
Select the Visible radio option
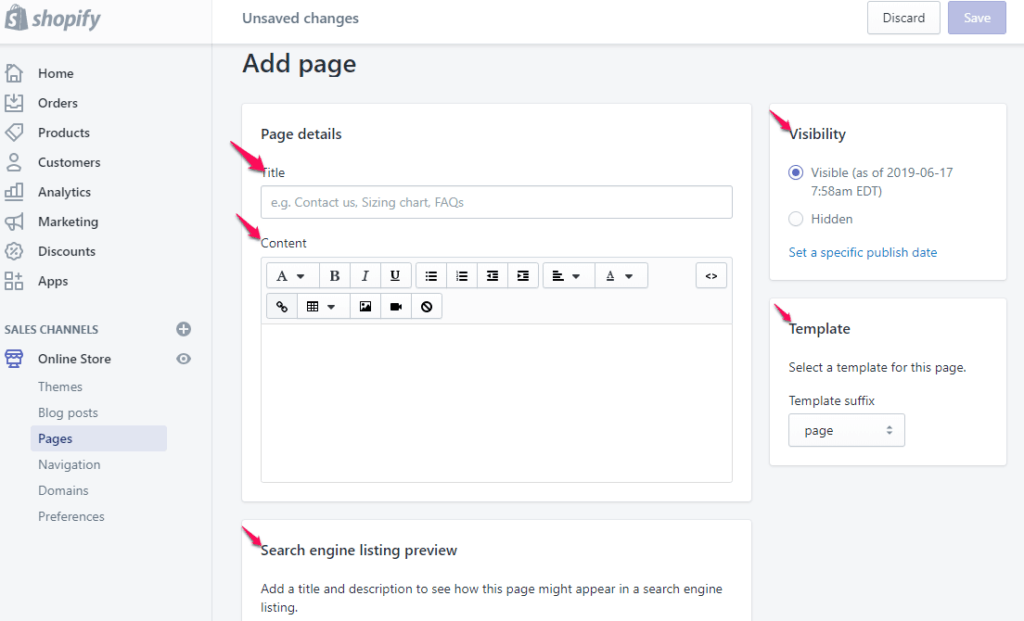tap(796, 173)
